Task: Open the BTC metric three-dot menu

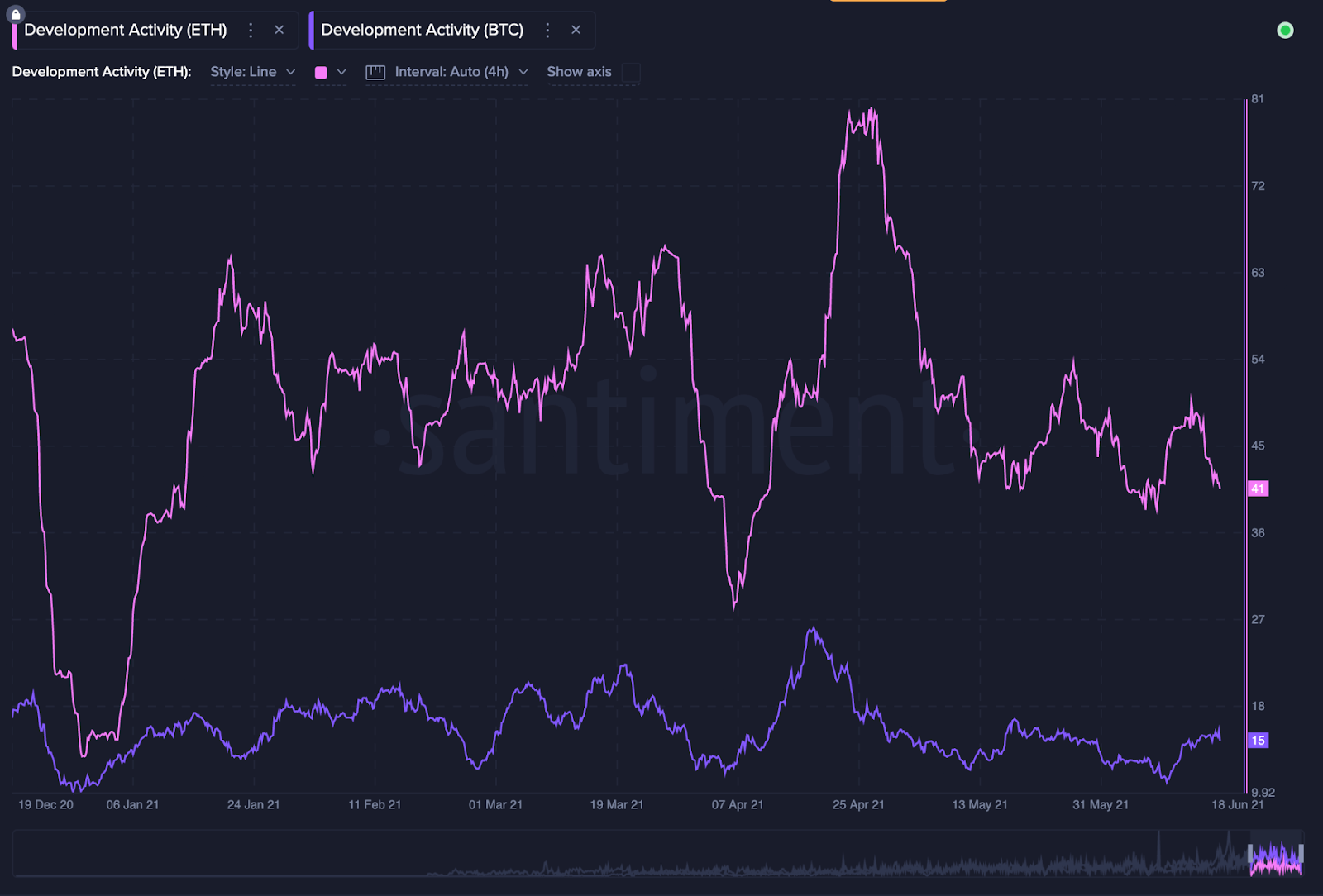Action: point(547,31)
